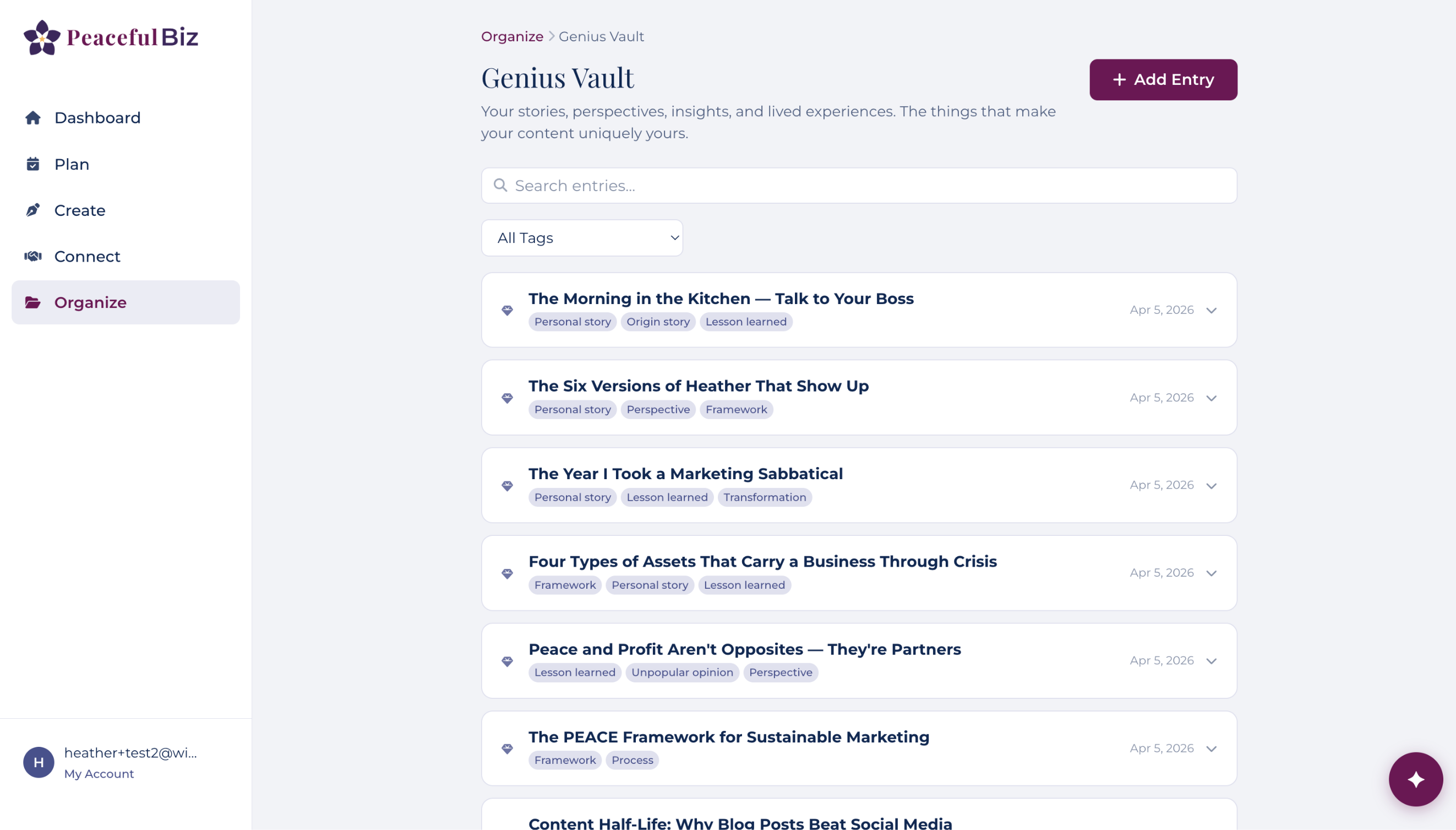
Task: Expand The Six Versions of Heather entry
Action: (x=1211, y=398)
